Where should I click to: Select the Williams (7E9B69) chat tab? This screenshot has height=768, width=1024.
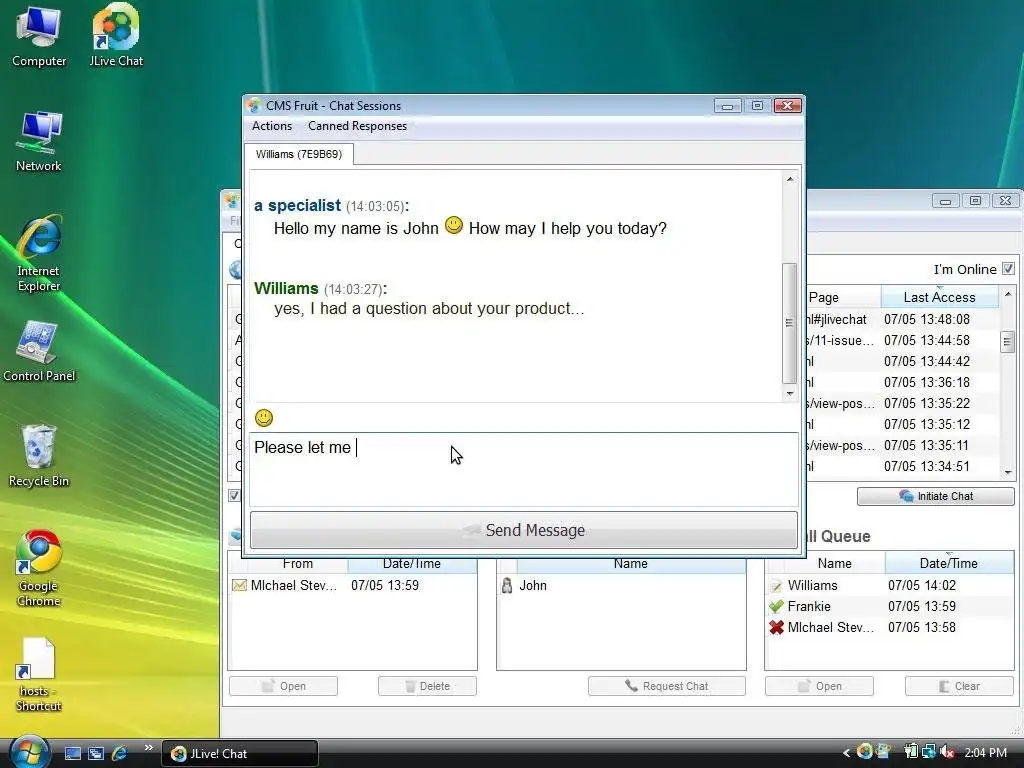pos(298,154)
